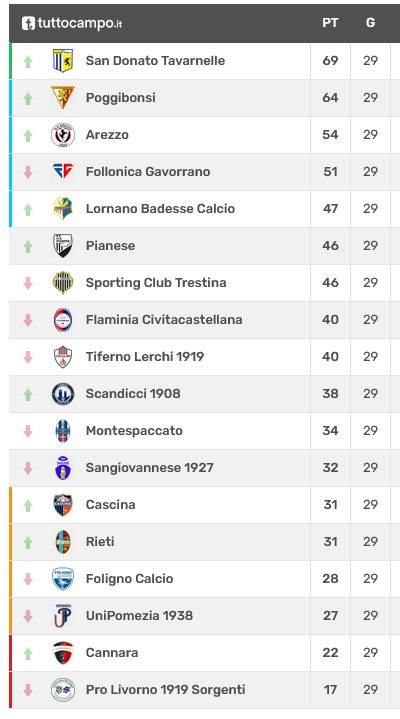Click the Follonica Gavorrano club logo

pos(63,171)
